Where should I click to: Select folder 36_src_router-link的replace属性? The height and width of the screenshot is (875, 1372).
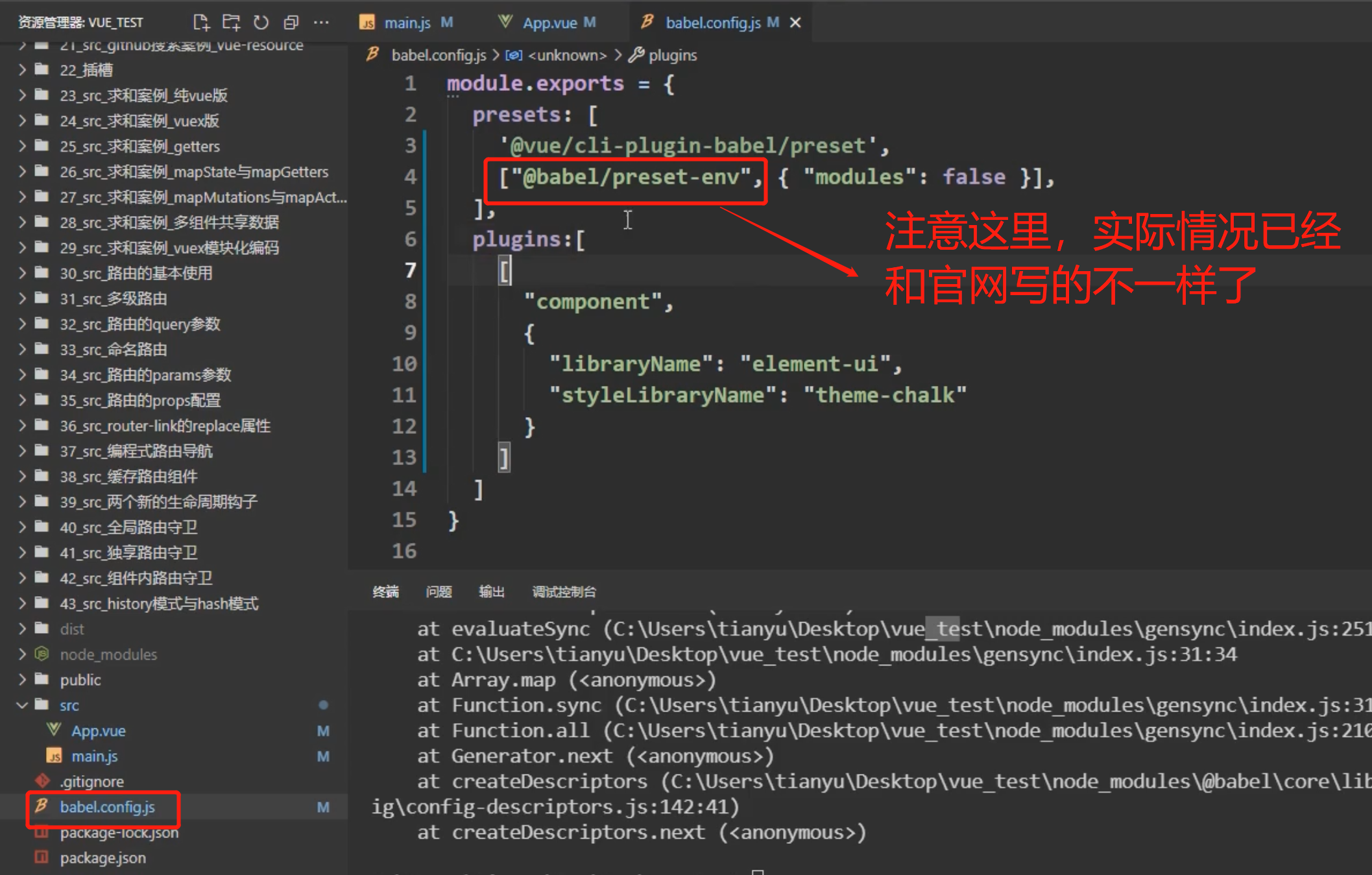[165, 426]
